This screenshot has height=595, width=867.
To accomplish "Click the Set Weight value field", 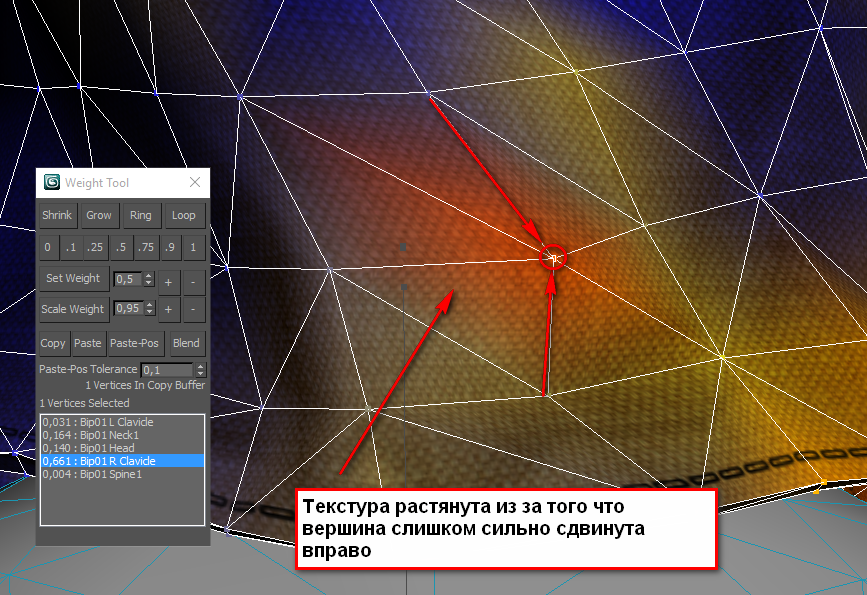I will (128, 280).
